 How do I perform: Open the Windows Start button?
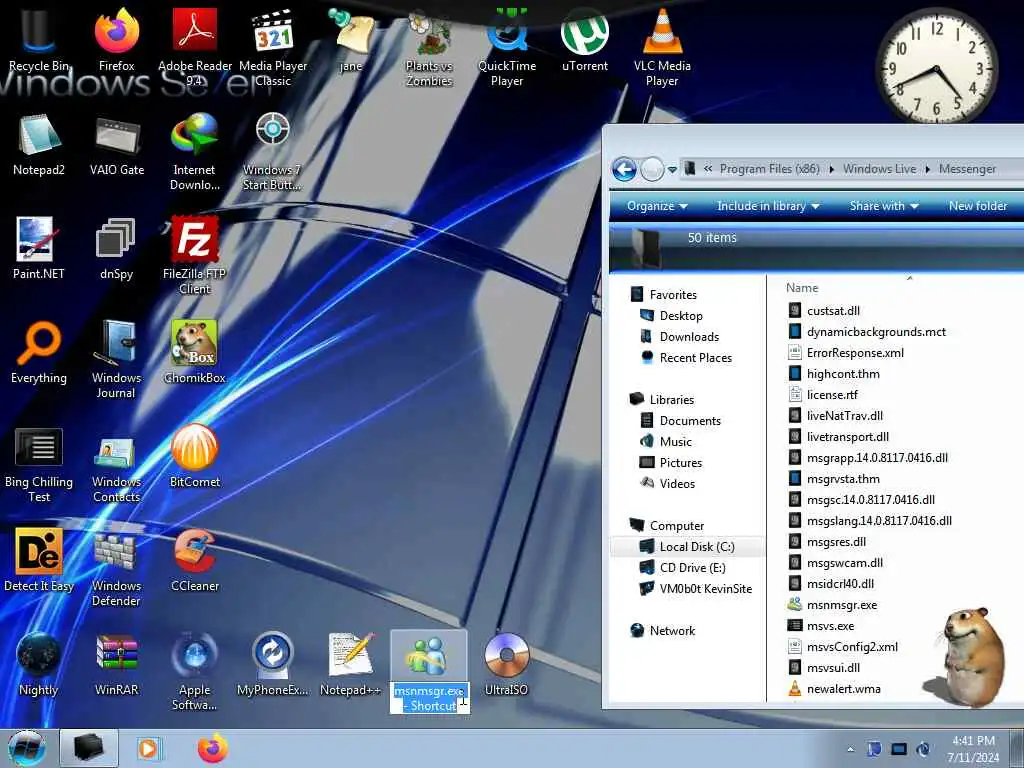tap(26, 748)
